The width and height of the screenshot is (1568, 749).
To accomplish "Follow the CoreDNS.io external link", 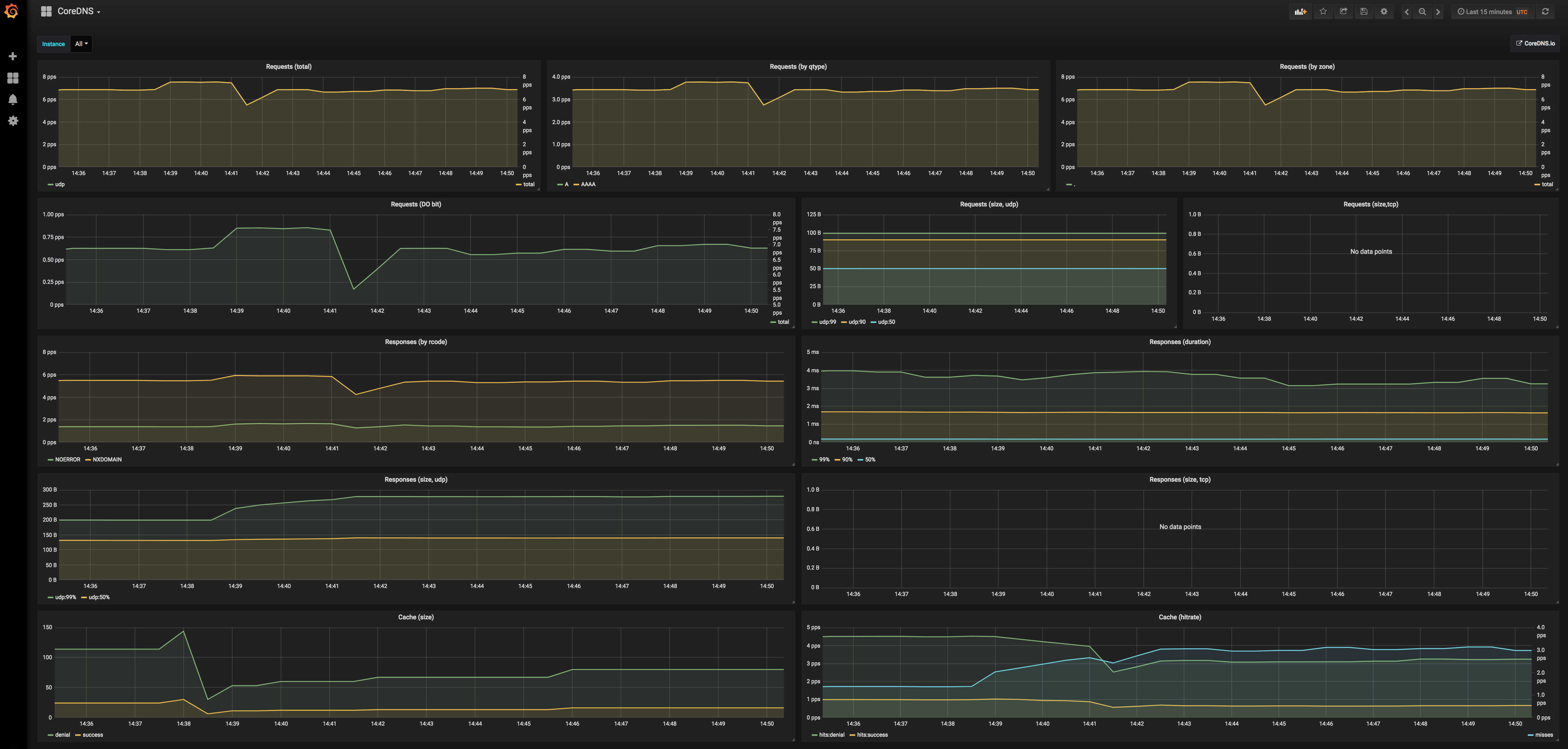I will [x=1535, y=43].
